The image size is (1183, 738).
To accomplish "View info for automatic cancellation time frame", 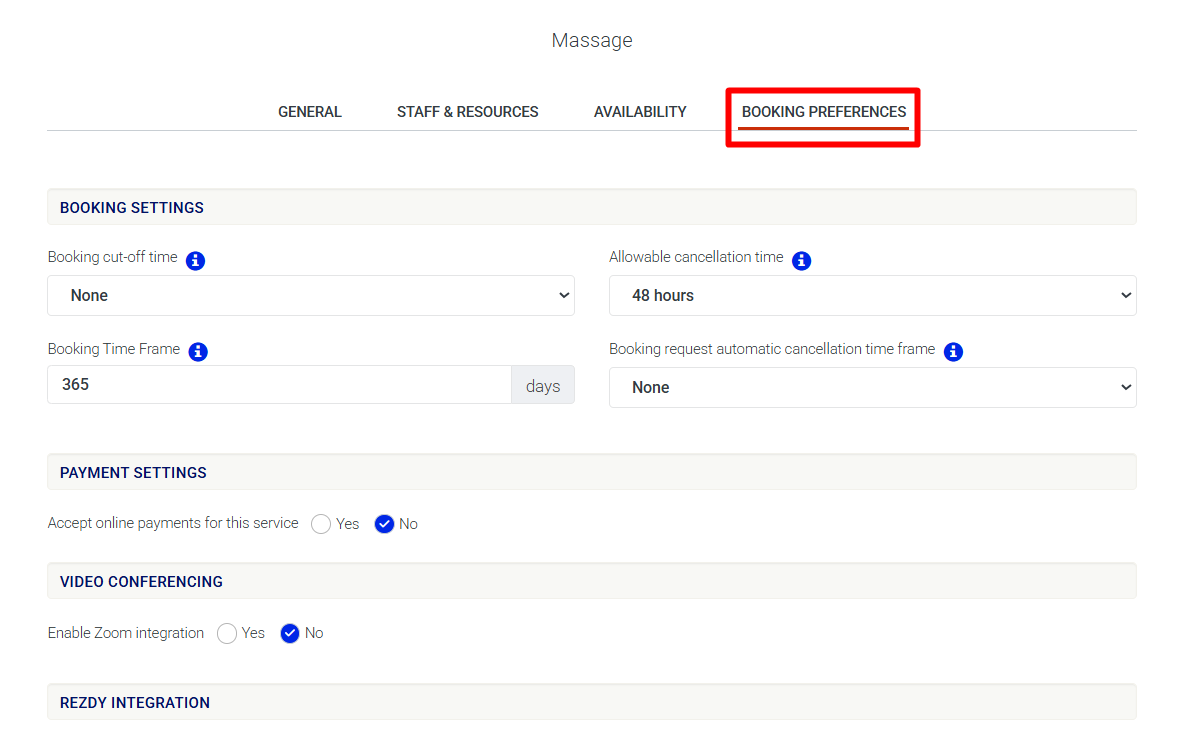I will 953,352.
